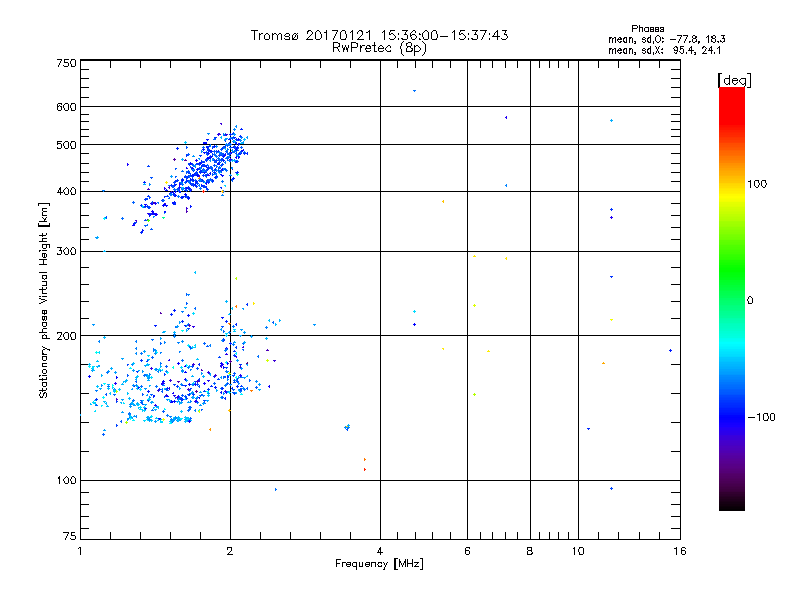Click colorbar tick label '0'
Screen dimensions: 800x600
pyautogui.click(x=750, y=301)
